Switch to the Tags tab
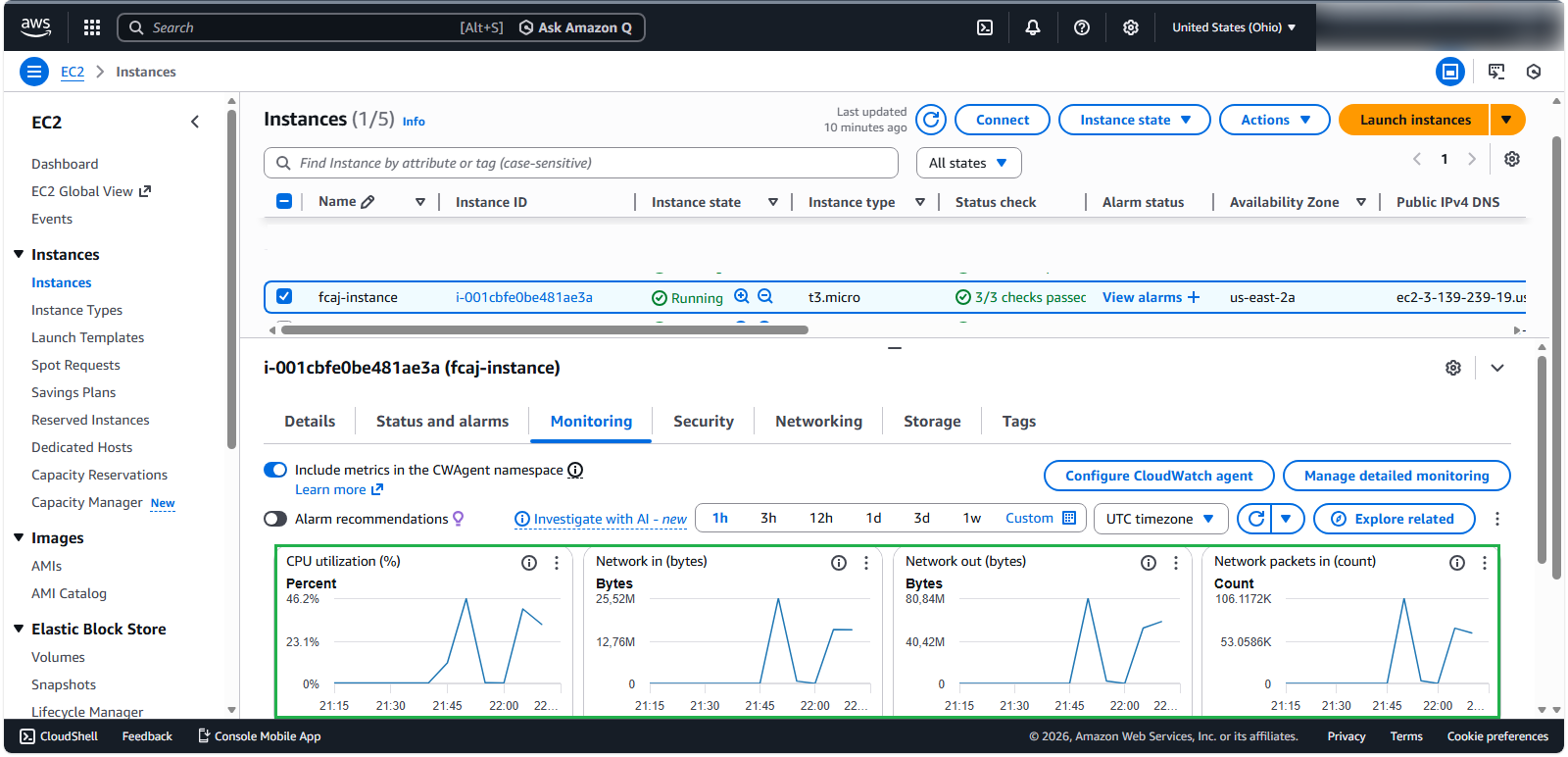 click(x=1019, y=422)
